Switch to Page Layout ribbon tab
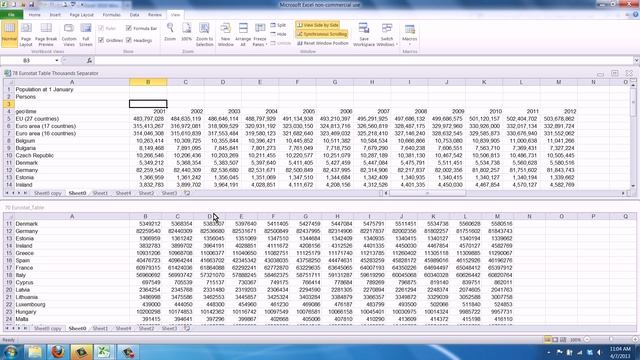The image size is (640, 360). point(82,15)
